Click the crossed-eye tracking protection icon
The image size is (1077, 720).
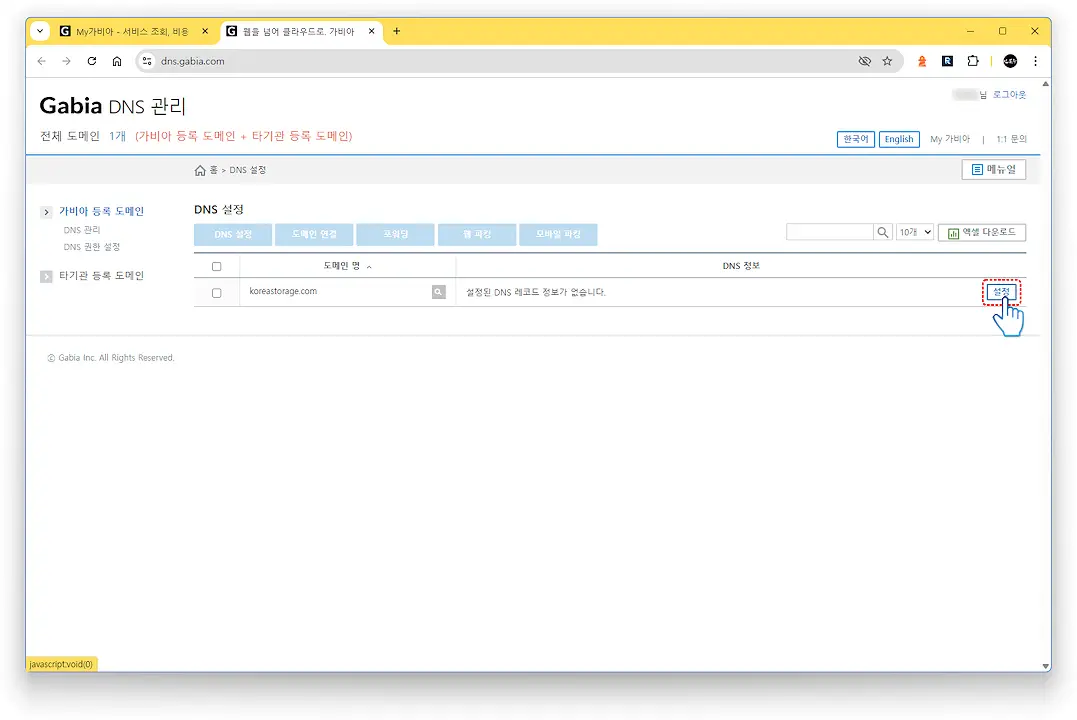(x=865, y=61)
